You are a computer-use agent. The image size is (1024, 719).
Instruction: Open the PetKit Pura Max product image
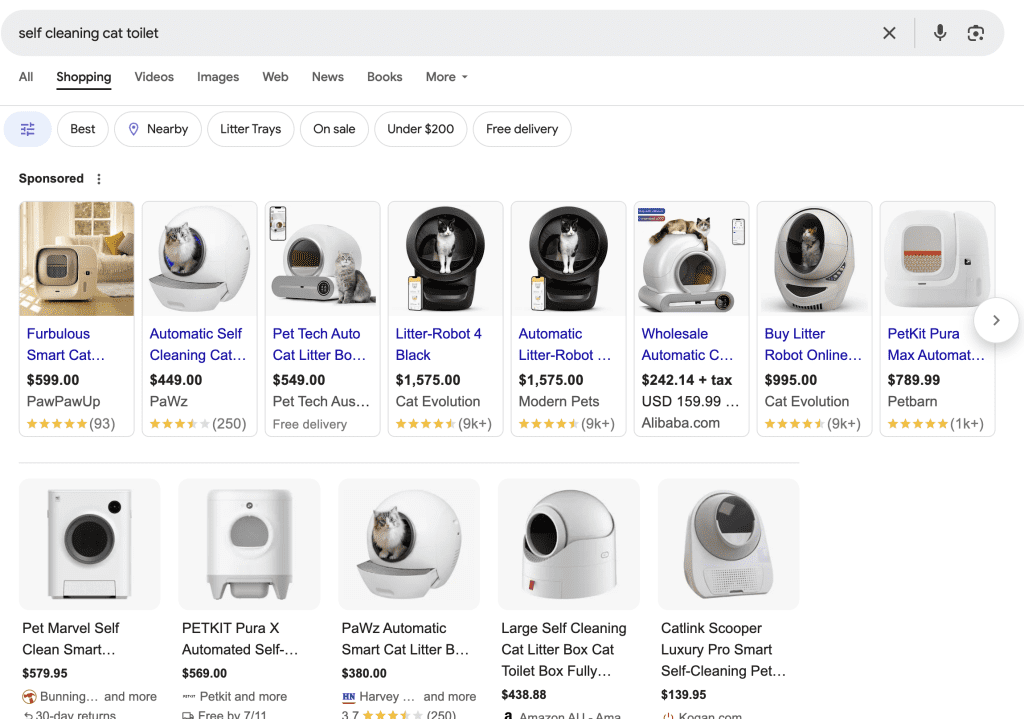(x=937, y=259)
